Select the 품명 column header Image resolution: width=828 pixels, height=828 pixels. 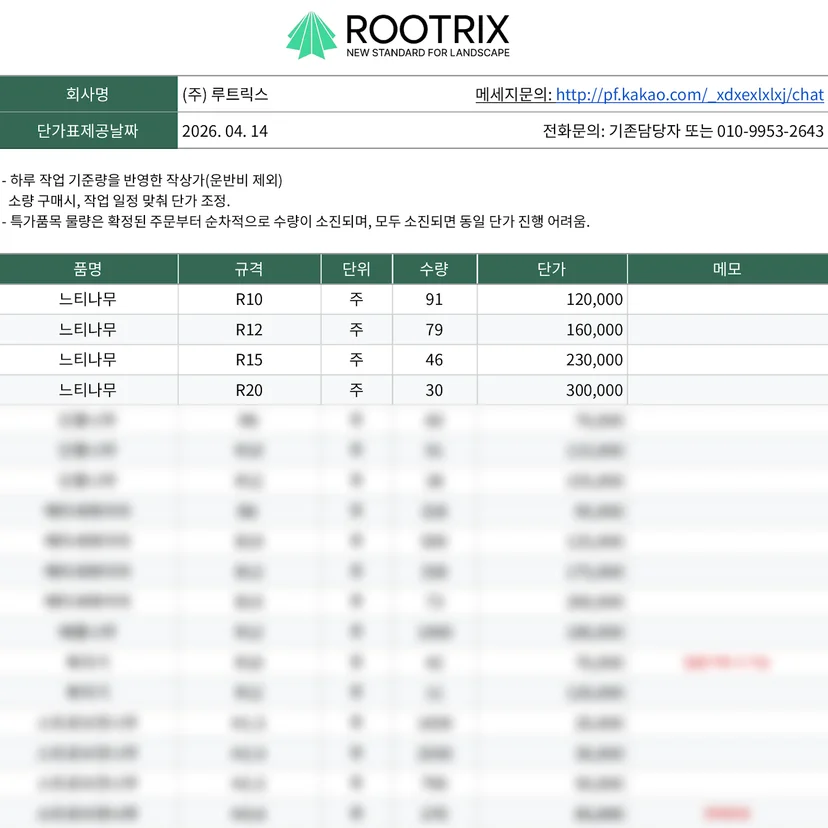point(88,269)
